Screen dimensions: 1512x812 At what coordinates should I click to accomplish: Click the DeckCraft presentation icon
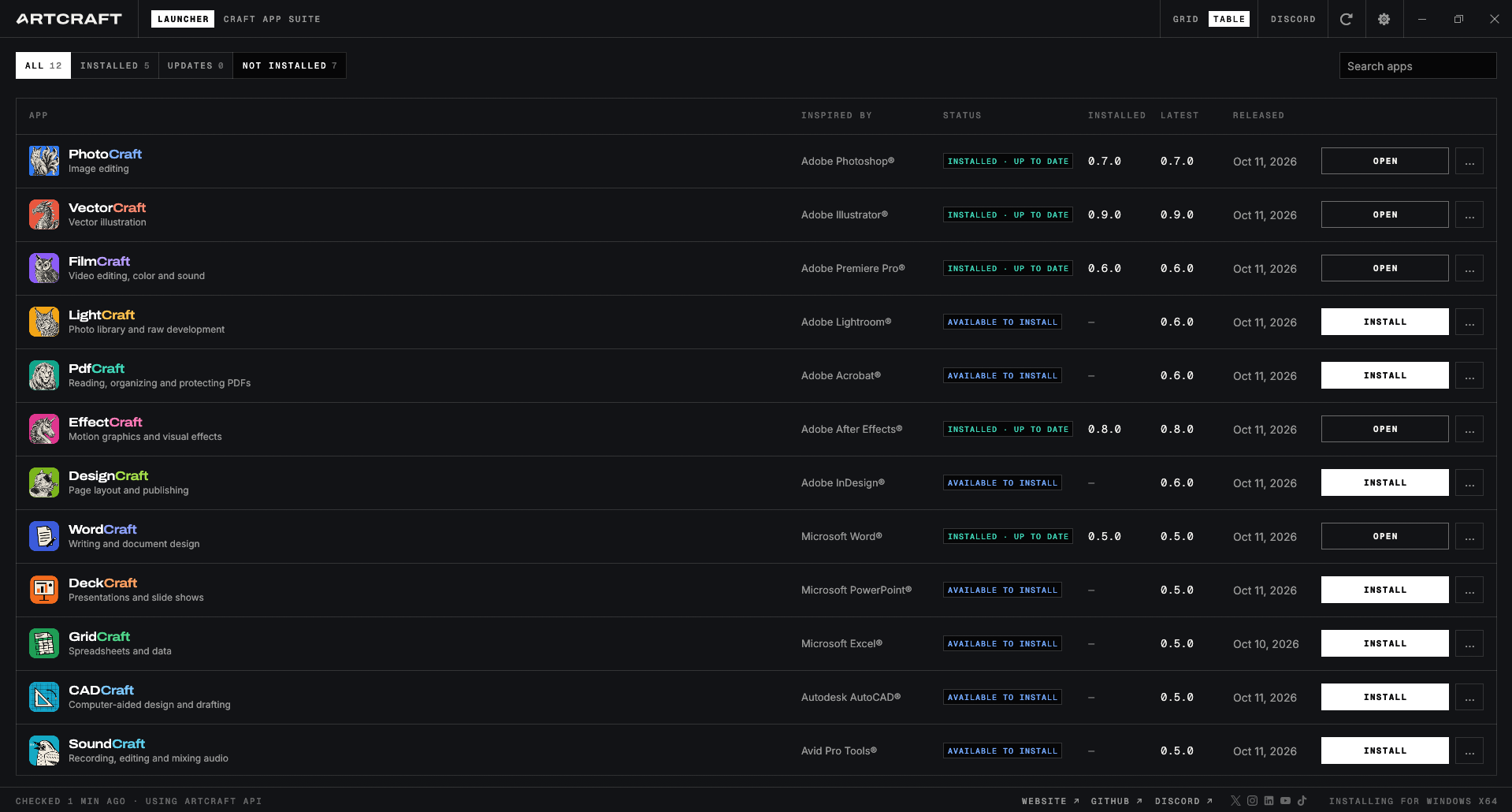pyautogui.click(x=44, y=590)
